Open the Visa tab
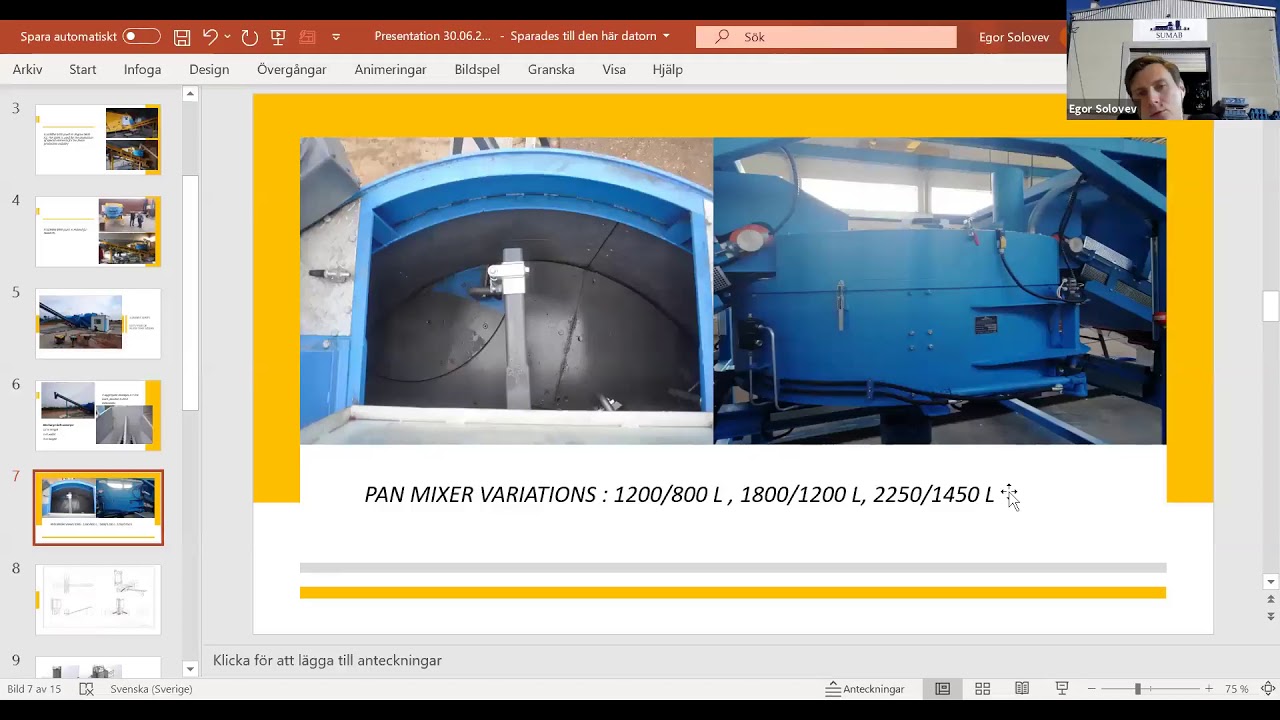 coord(614,69)
